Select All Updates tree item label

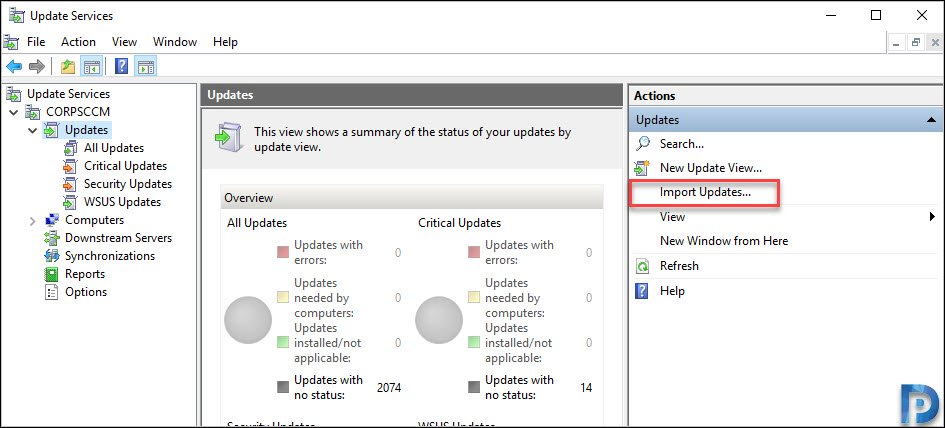pyautogui.click(x=114, y=148)
